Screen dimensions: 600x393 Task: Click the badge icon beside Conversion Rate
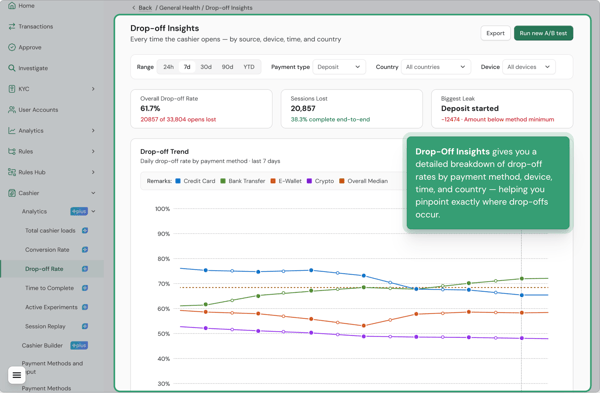click(x=85, y=249)
